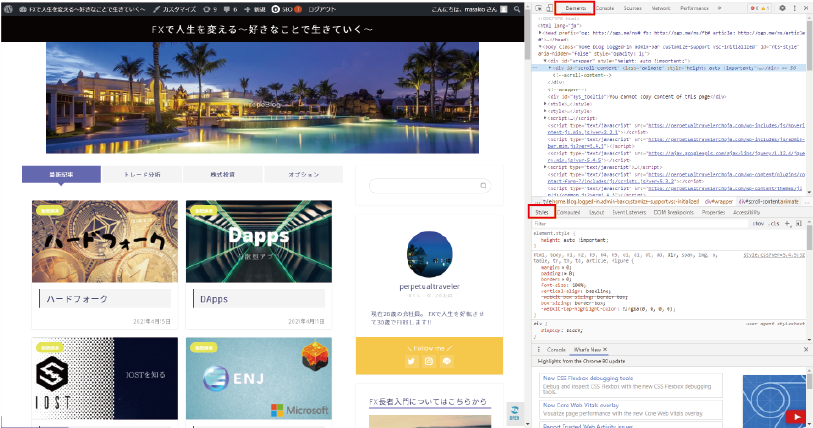The height and width of the screenshot is (428, 813).
Task: Add a new style rule with plus
Action: (787, 224)
